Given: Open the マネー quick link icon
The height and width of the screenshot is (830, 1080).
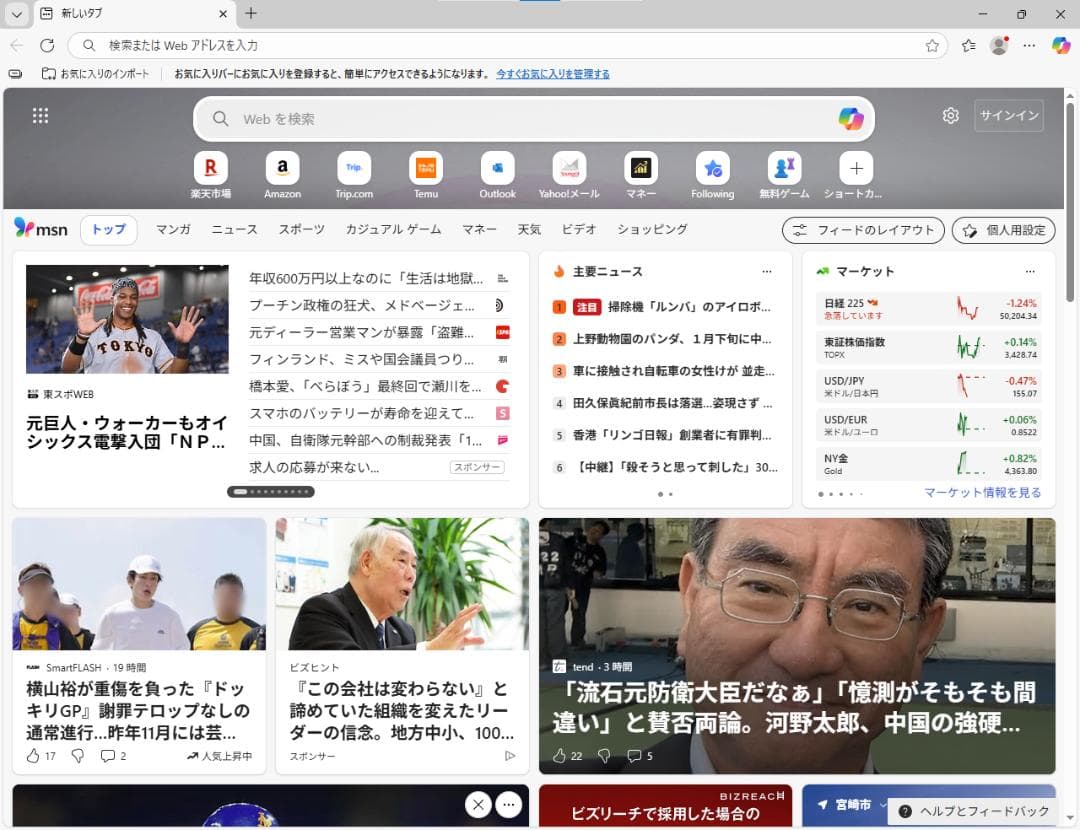Looking at the screenshot, I should click(x=640, y=168).
